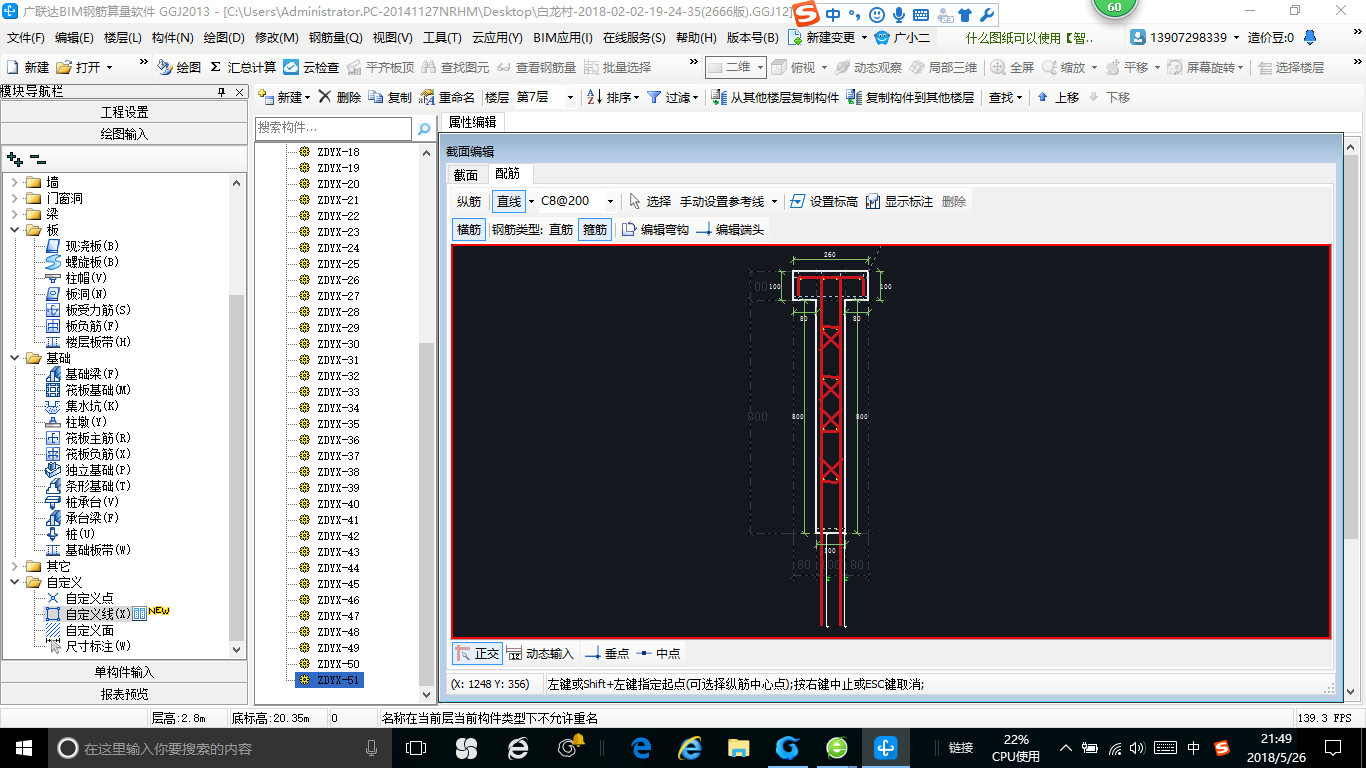
Task: Expand all nodes with the plus icon
Action: [x=14, y=159]
